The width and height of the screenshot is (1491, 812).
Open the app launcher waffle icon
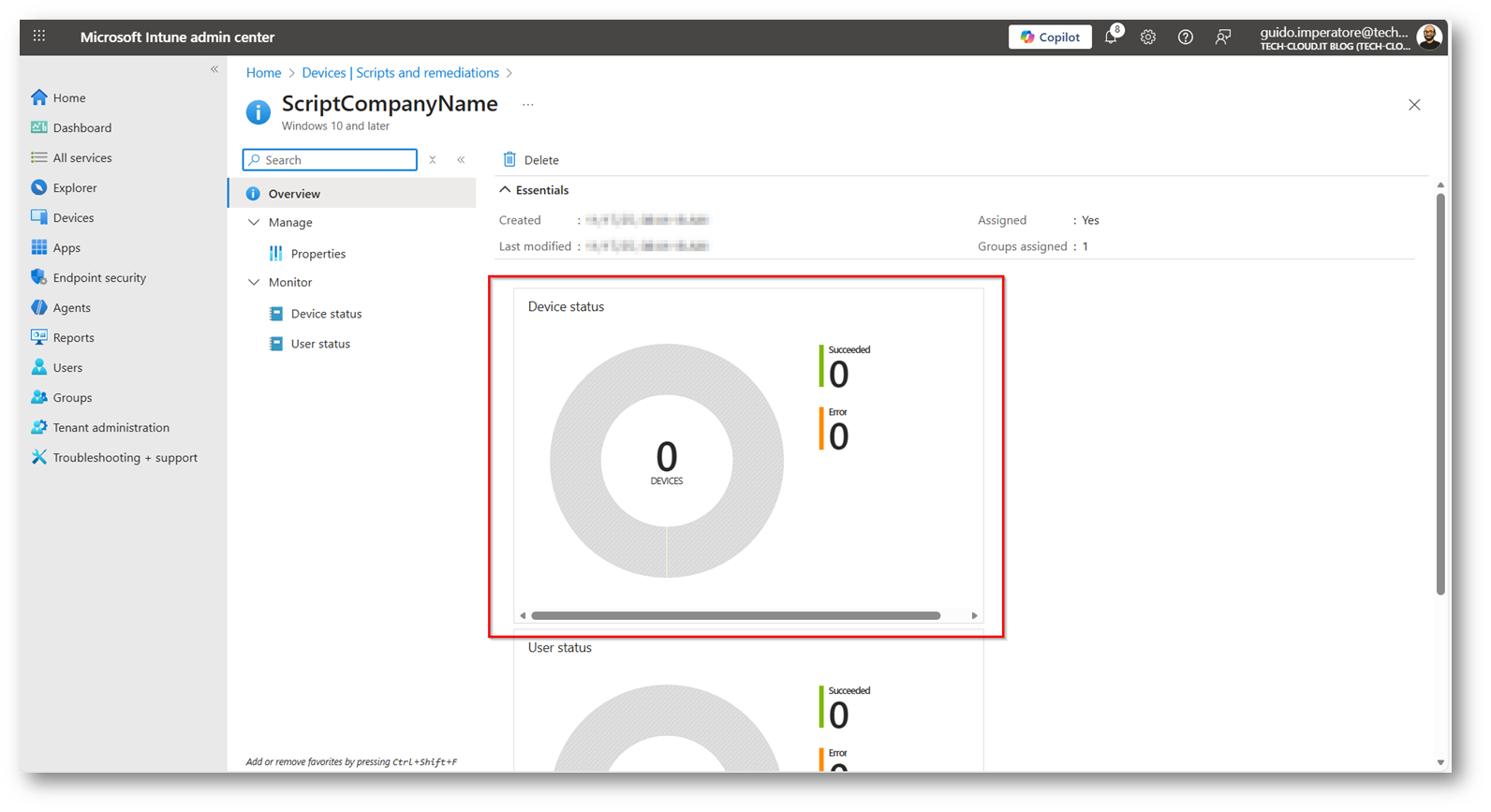point(39,37)
